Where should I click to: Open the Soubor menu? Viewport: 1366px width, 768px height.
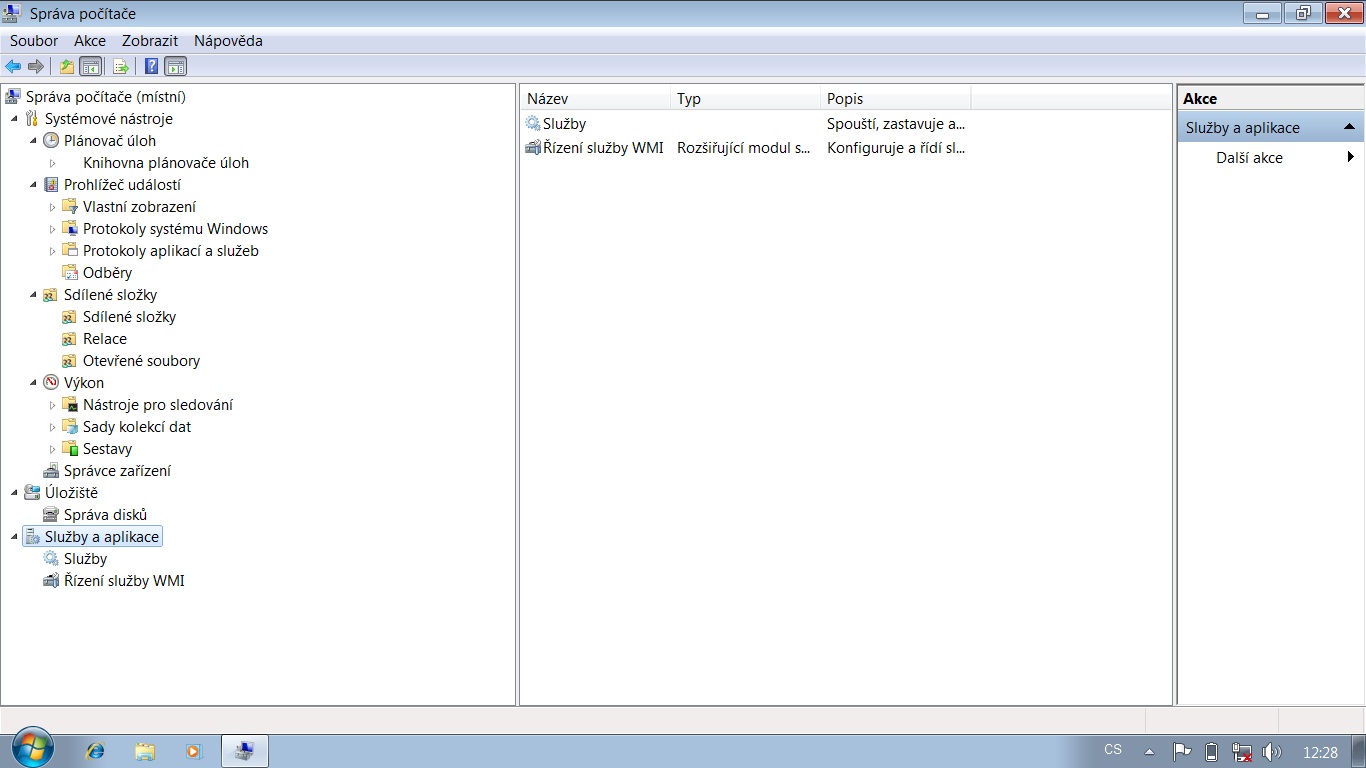coord(34,41)
